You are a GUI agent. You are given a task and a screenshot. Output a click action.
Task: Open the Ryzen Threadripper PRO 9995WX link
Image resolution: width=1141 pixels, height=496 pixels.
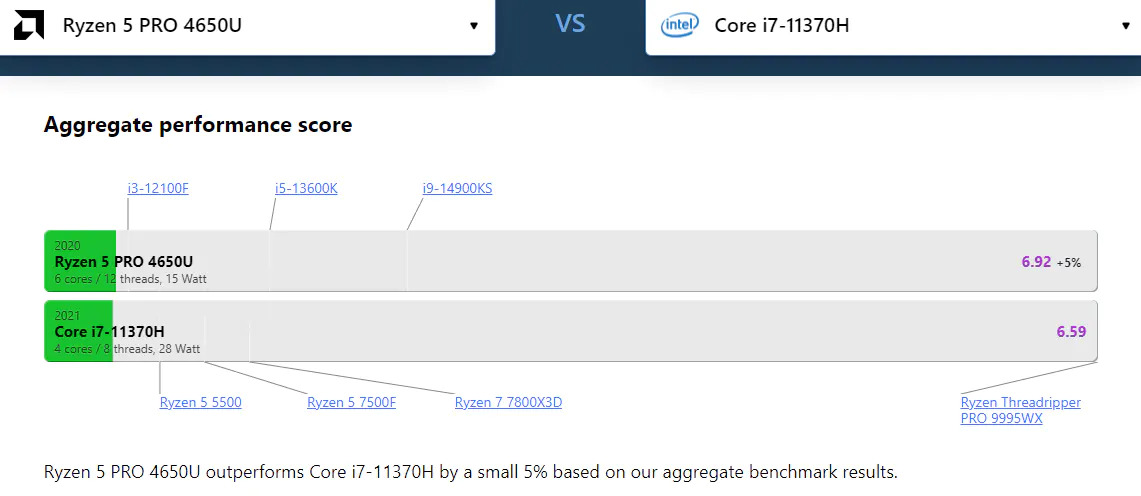click(1021, 411)
